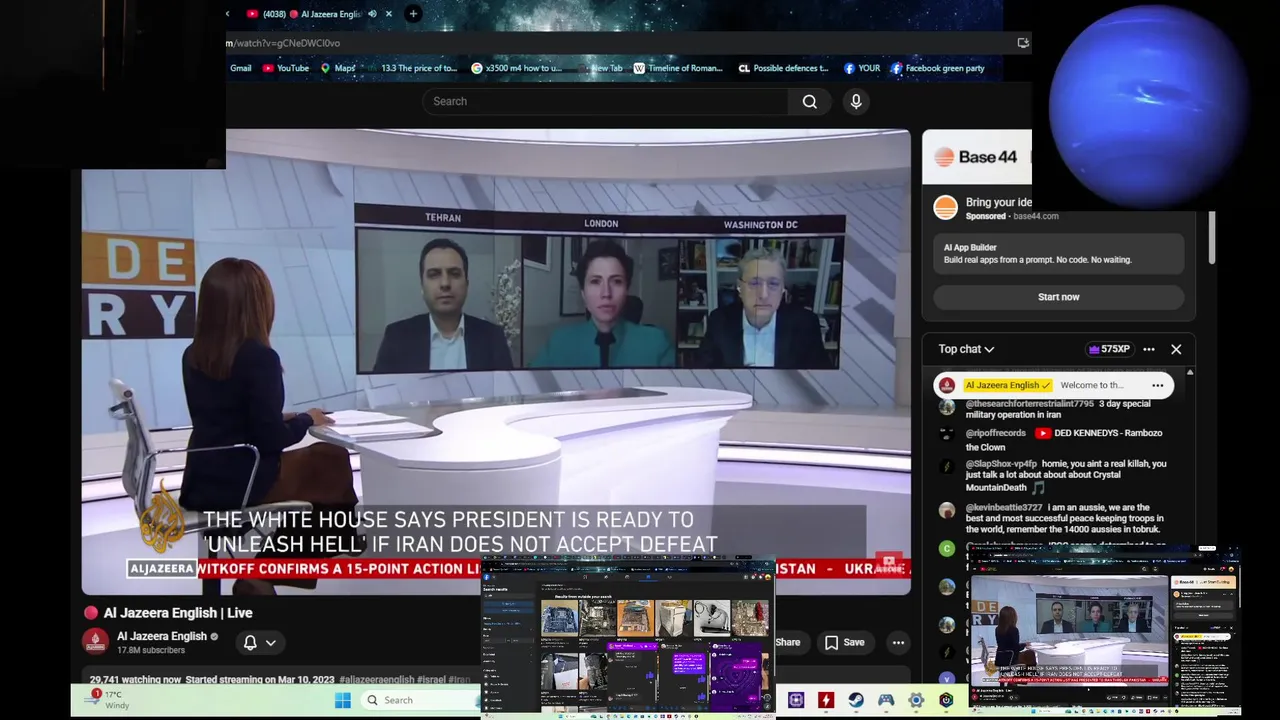
Task: Open 'x3500 m4 how to u...' bookmark
Action: click(x=516, y=68)
